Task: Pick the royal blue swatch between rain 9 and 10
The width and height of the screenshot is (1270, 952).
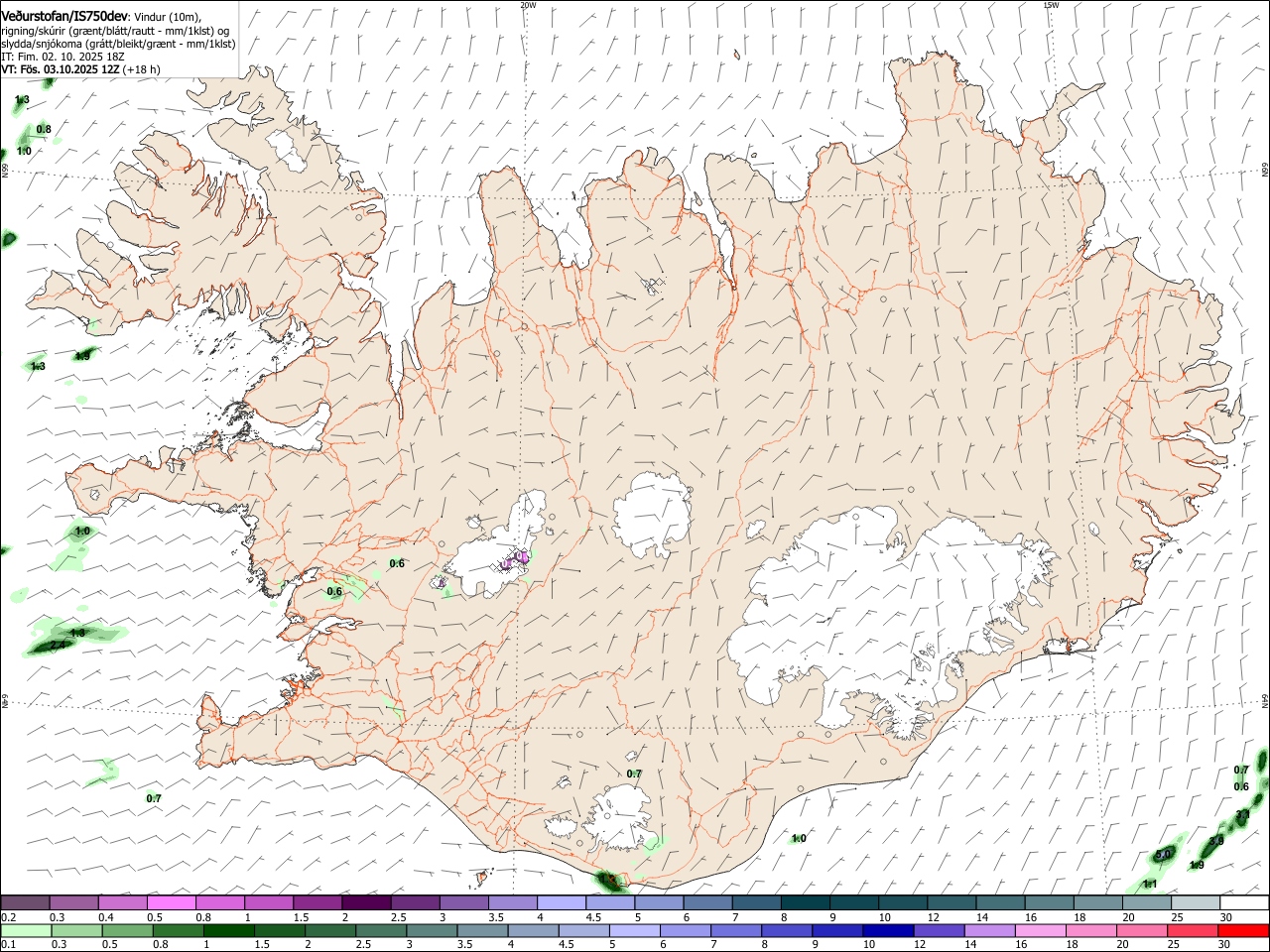Action: click(837, 930)
